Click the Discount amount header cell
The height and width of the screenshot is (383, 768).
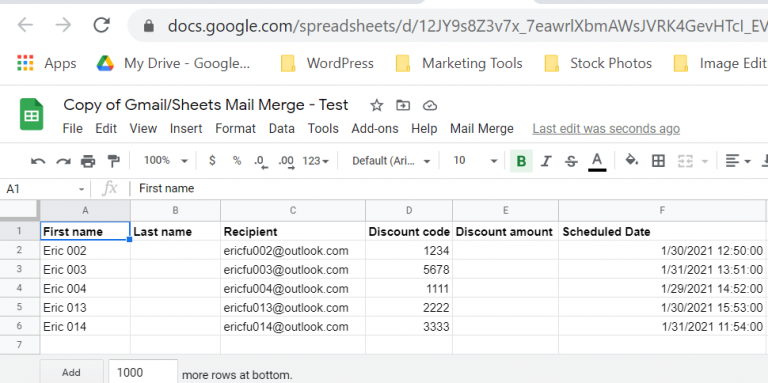(x=505, y=232)
